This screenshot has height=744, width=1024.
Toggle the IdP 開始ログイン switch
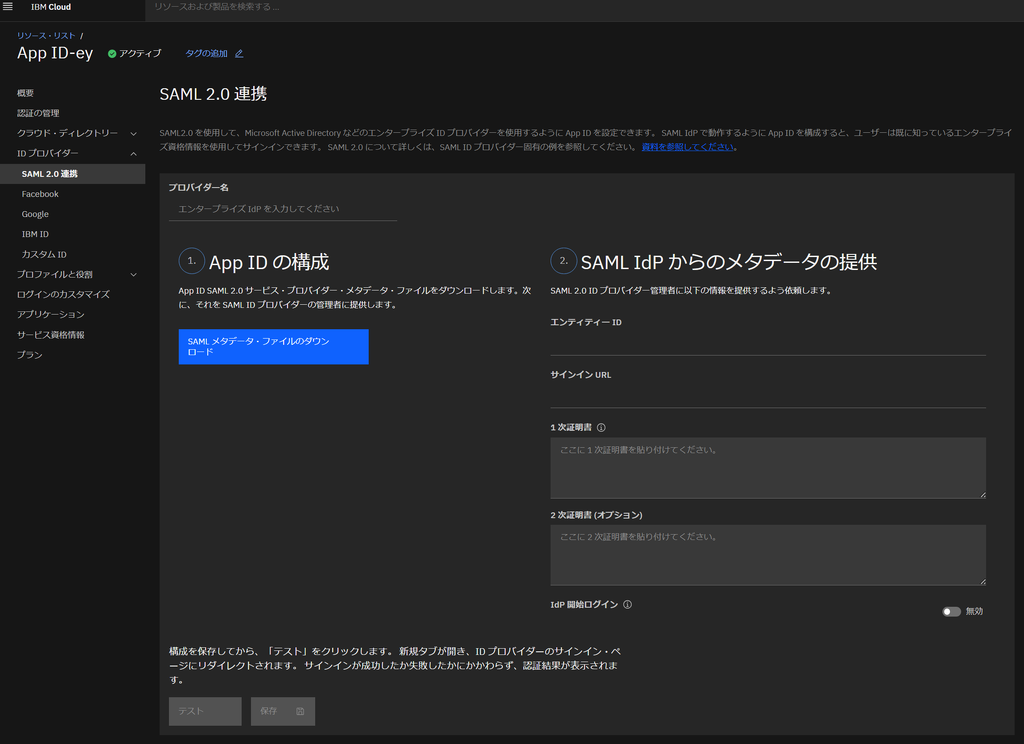coord(952,611)
